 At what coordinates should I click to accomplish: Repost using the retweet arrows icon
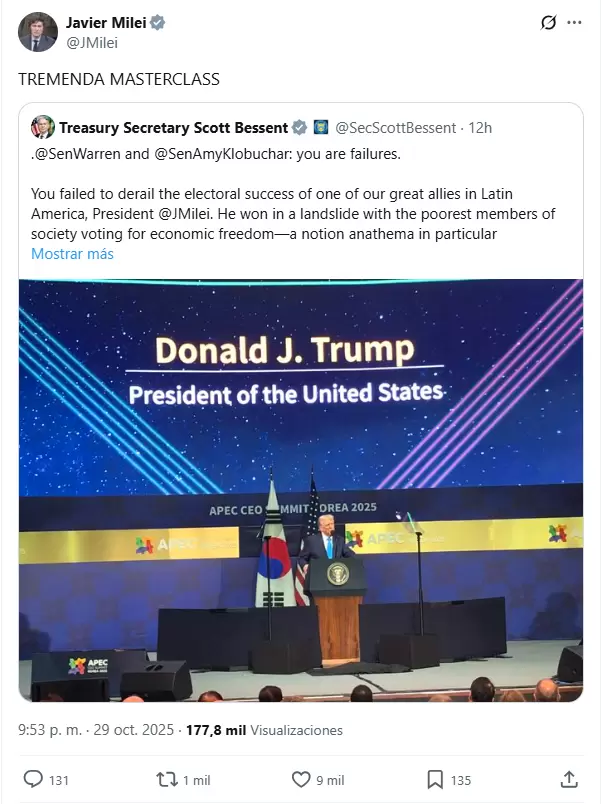(x=166, y=779)
